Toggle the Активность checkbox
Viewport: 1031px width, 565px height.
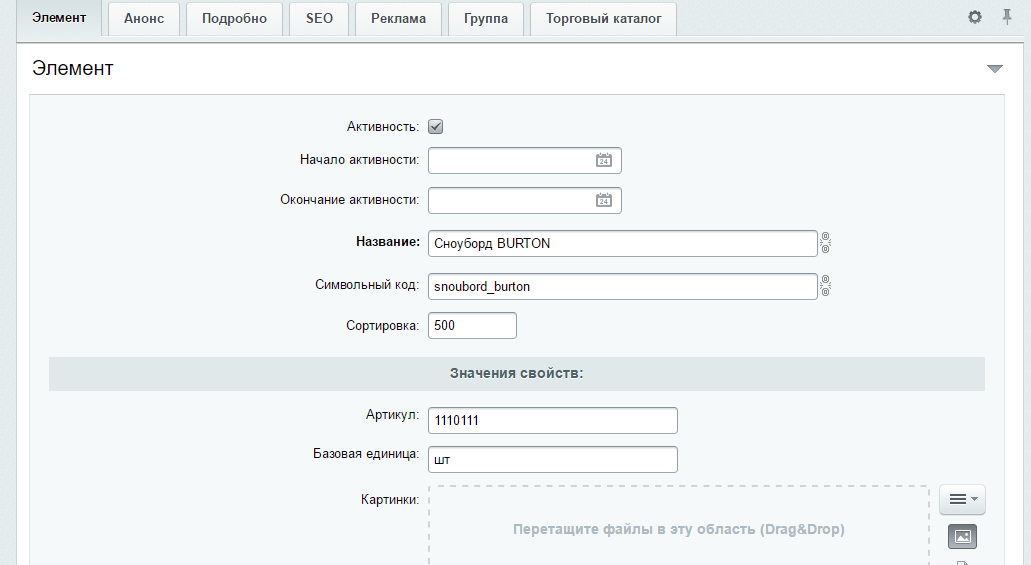click(435, 127)
